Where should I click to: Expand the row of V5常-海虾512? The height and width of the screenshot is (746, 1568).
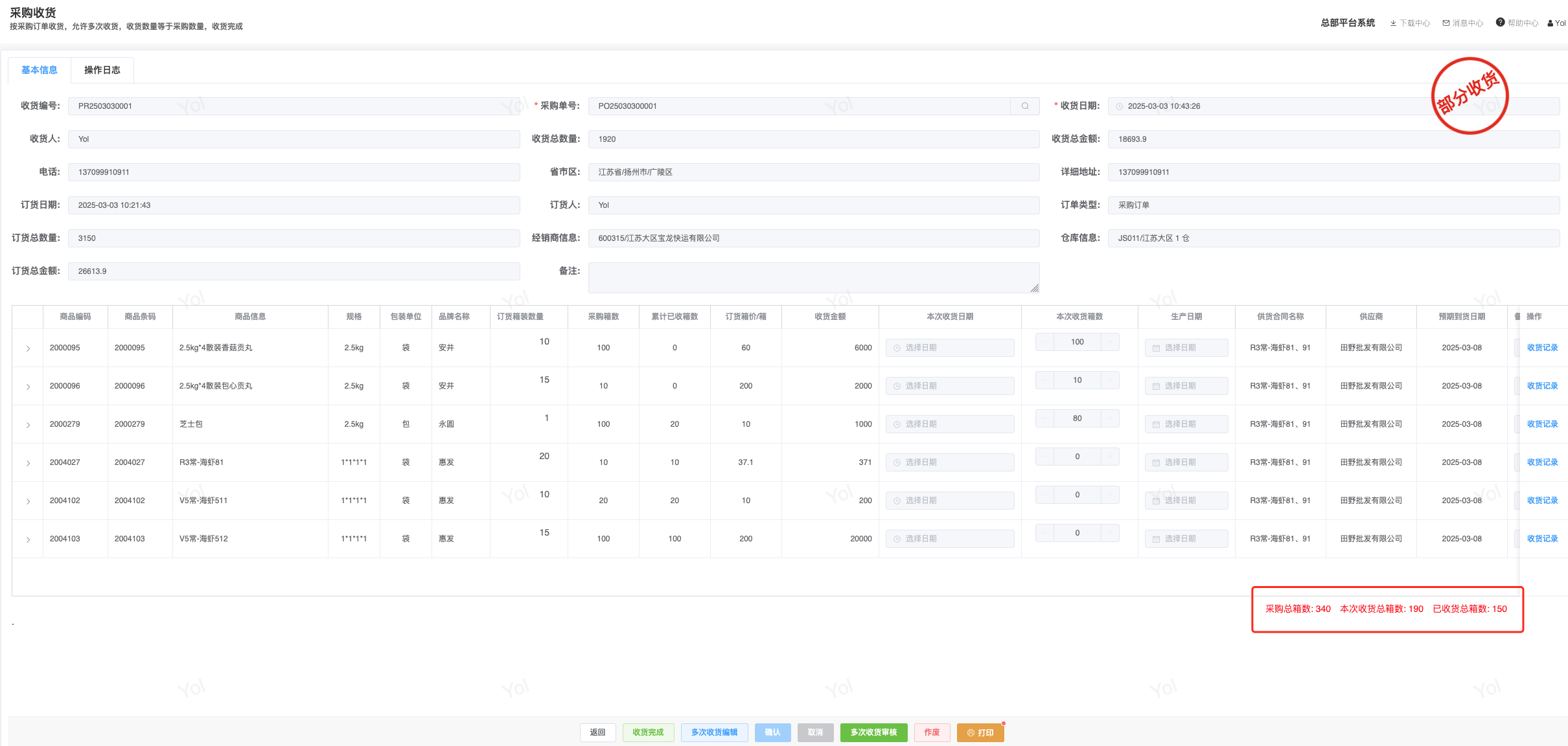pos(28,539)
